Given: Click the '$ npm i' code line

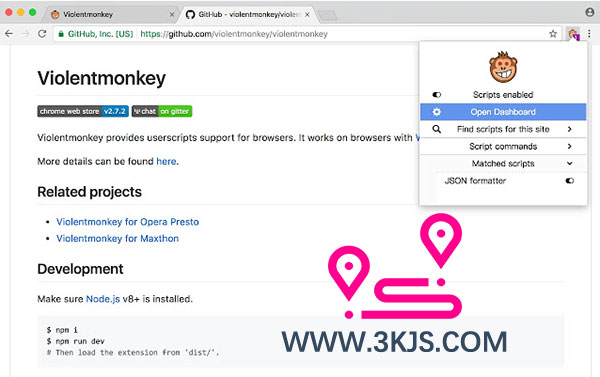Looking at the screenshot, I should pyautogui.click(x=62, y=330).
